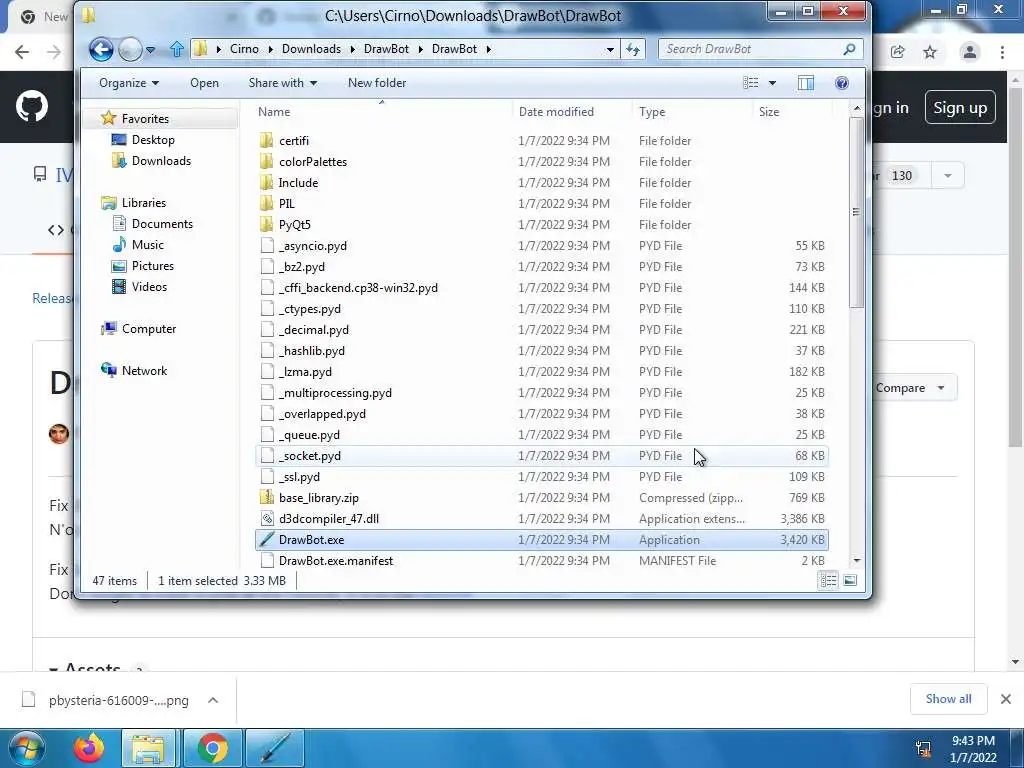Open Chrome three-dot menu
Screen dimensions: 1024x768
[1002, 52]
